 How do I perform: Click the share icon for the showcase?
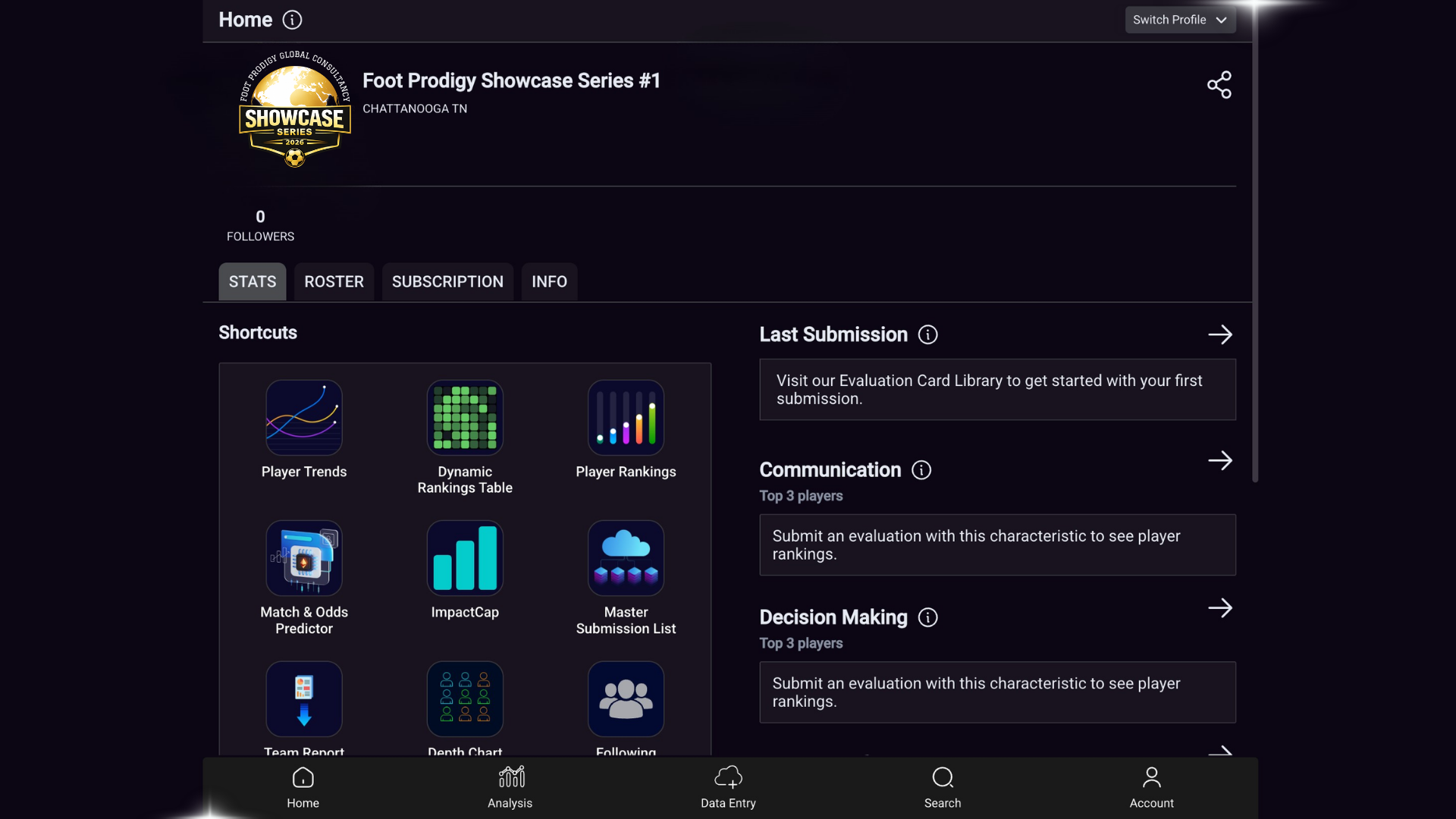coord(1219,85)
